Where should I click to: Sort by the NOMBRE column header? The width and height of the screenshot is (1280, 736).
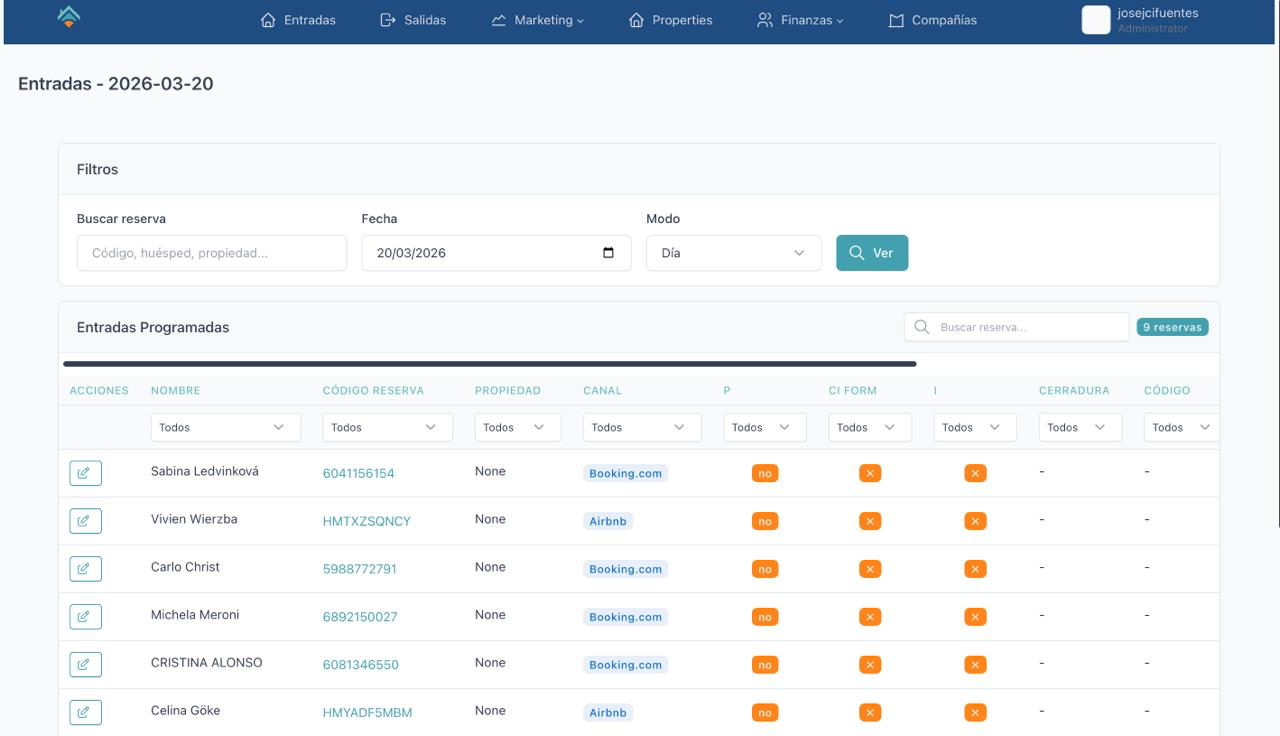tap(176, 391)
